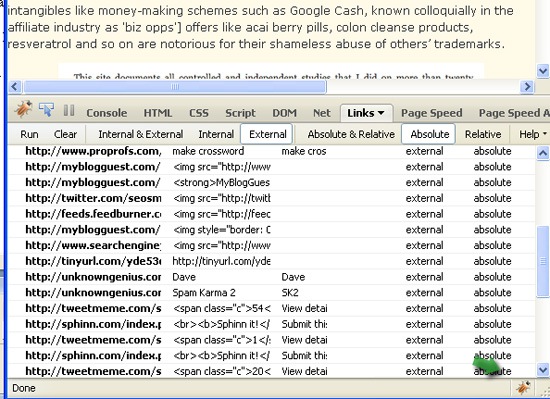This screenshot has width=550, height=399.
Task: Toggle the Absolute links filter
Action: point(429,134)
